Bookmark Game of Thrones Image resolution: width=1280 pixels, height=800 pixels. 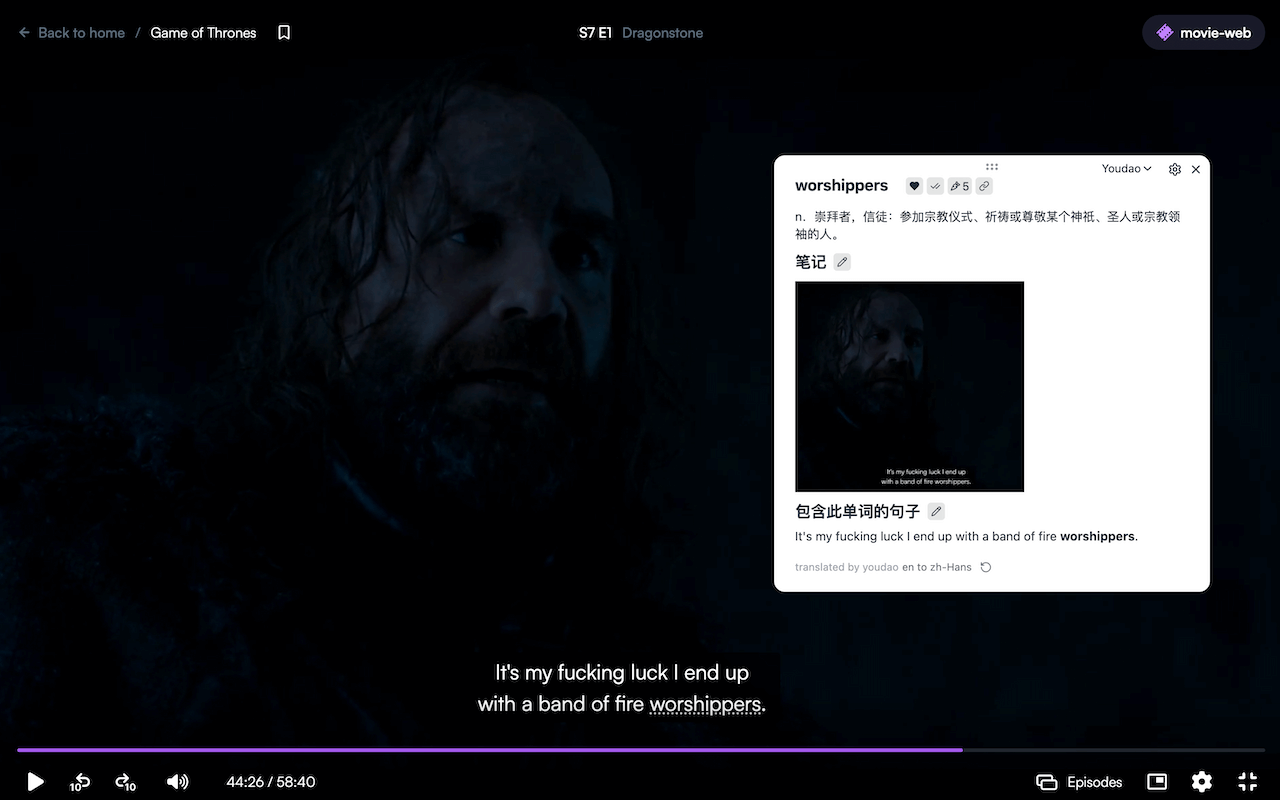pyautogui.click(x=284, y=33)
